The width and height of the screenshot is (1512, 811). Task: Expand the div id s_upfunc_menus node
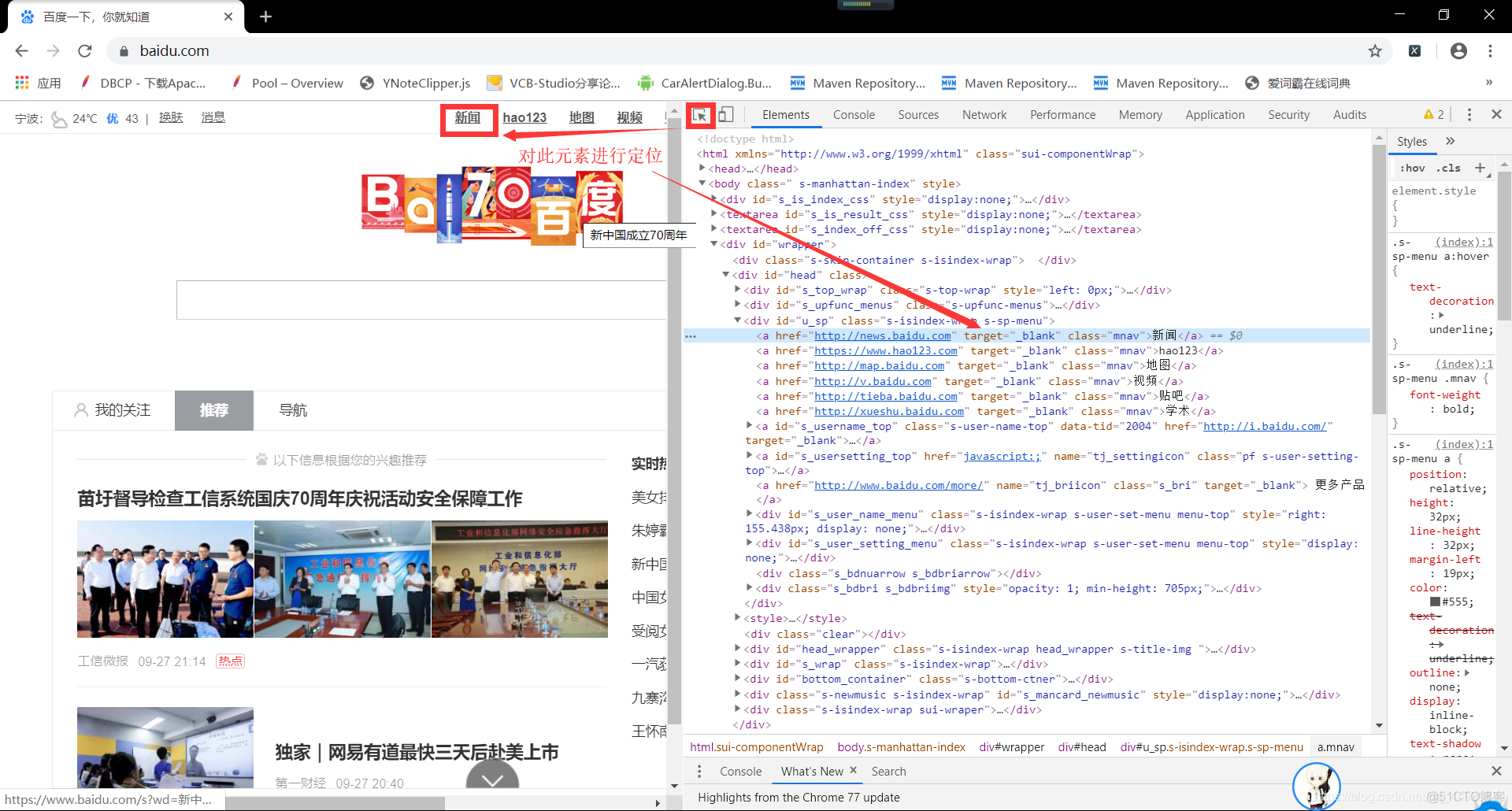tap(738, 305)
